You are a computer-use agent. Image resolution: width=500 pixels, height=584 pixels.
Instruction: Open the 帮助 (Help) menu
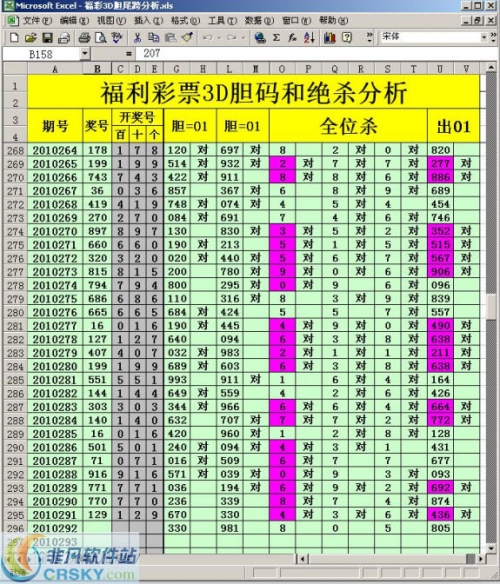tap(333, 20)
